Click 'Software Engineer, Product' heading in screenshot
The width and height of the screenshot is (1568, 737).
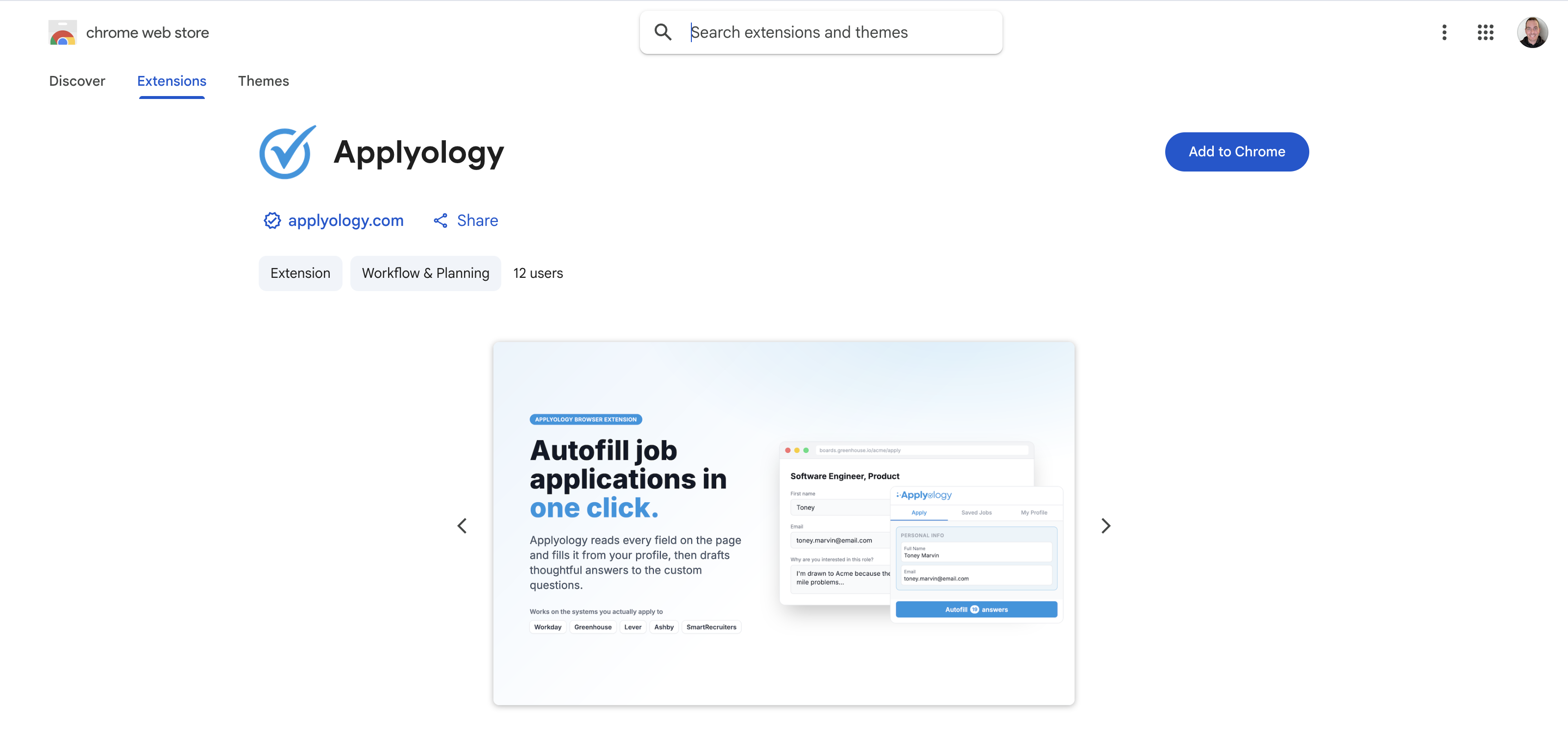pos(845,476)
